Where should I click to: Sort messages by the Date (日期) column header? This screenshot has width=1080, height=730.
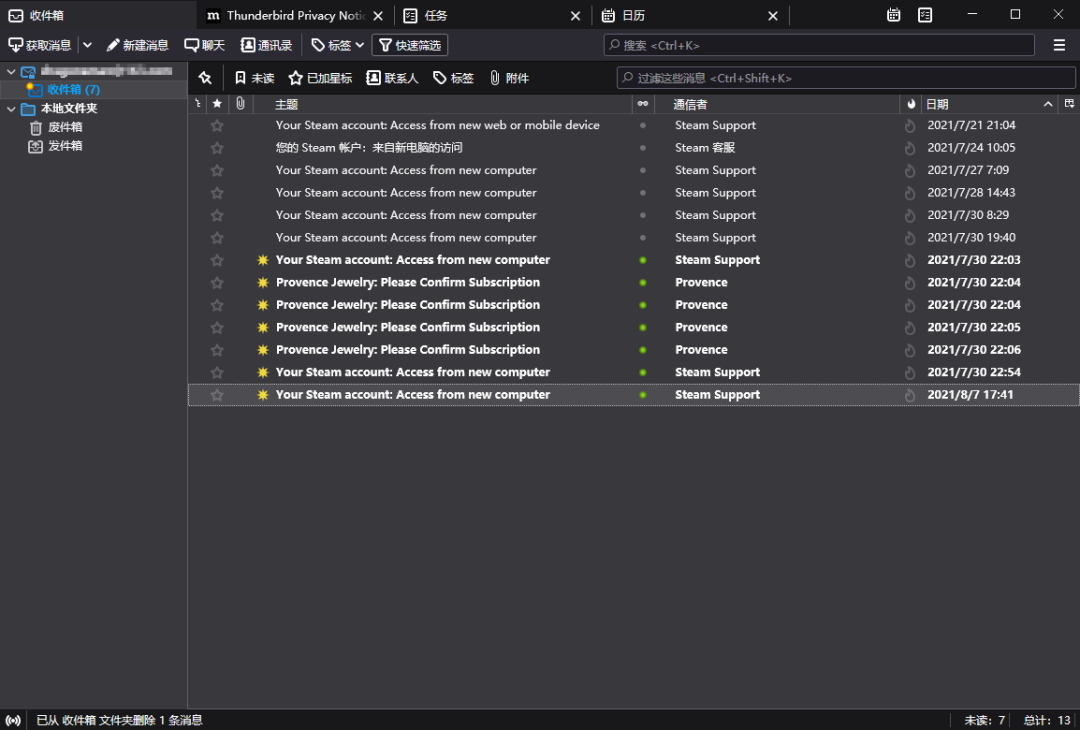pyautogui.click(x=980, y=104)
